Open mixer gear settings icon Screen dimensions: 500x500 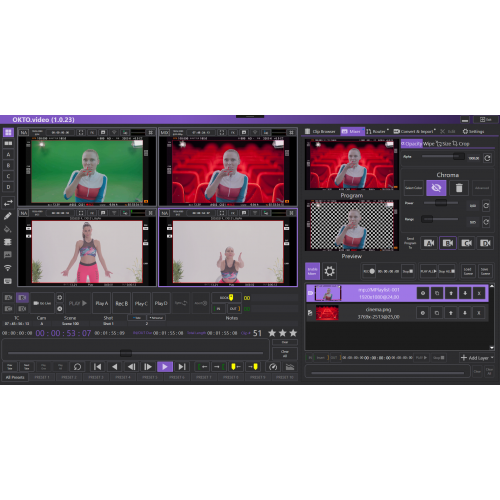(329, 271)
